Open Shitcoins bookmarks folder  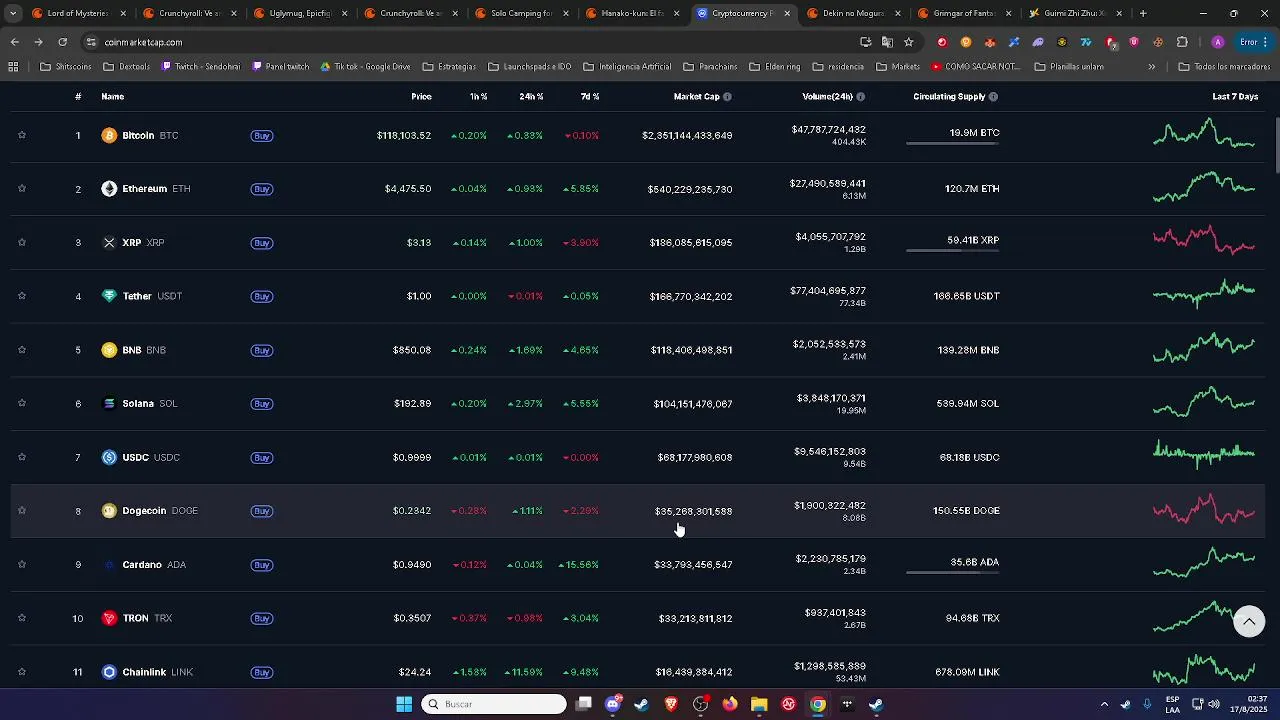pyautogui.click(x=66, y=67)
